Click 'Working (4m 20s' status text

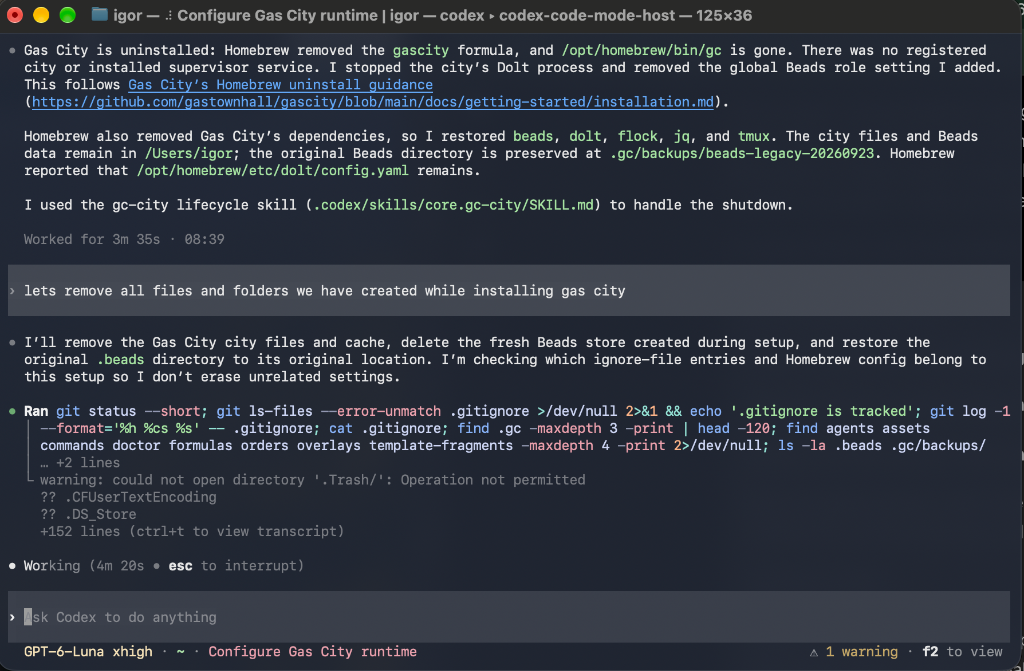click(84, 566)
